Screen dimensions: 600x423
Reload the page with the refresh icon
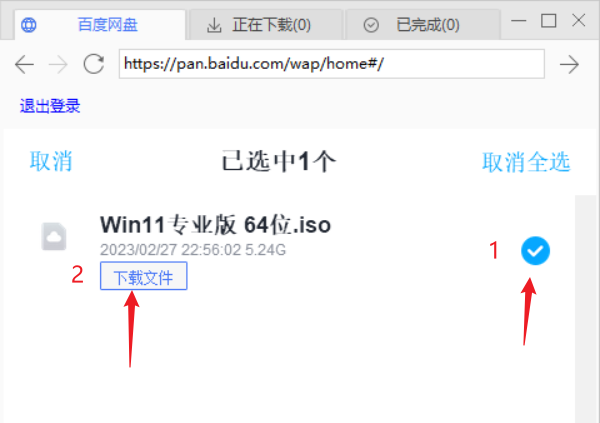coord(94,64)
